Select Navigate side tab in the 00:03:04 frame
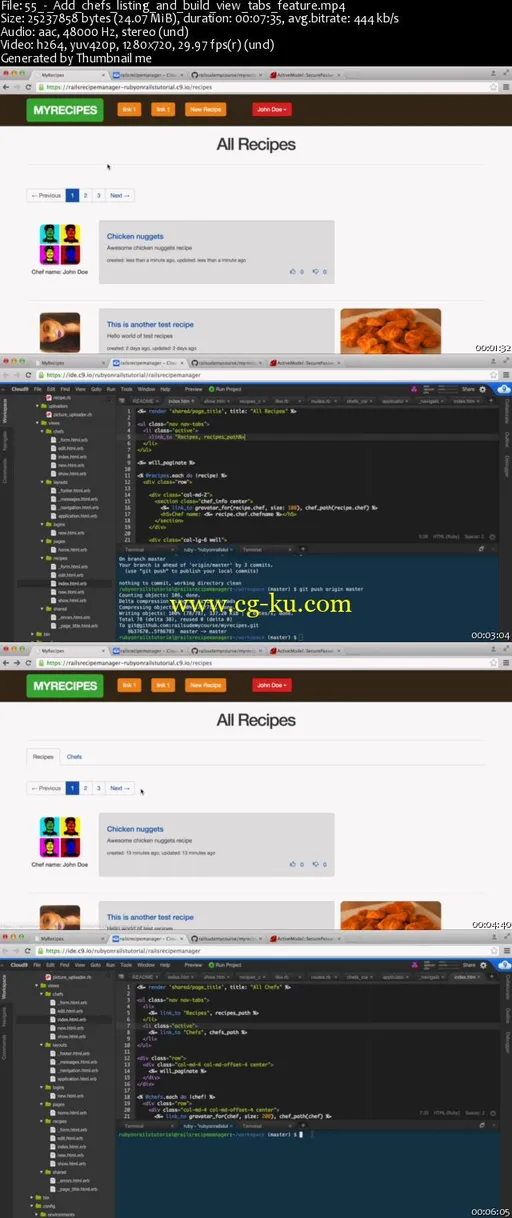512x1218 pixels. pyautogui.click(x=4, y=441)
